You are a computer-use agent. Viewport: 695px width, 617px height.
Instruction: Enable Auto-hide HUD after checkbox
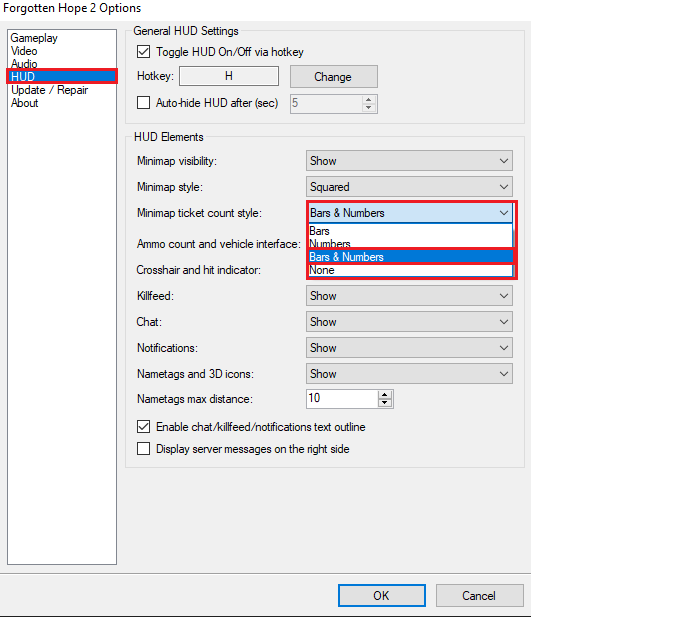pyautogui.click(x=143, y=103)
